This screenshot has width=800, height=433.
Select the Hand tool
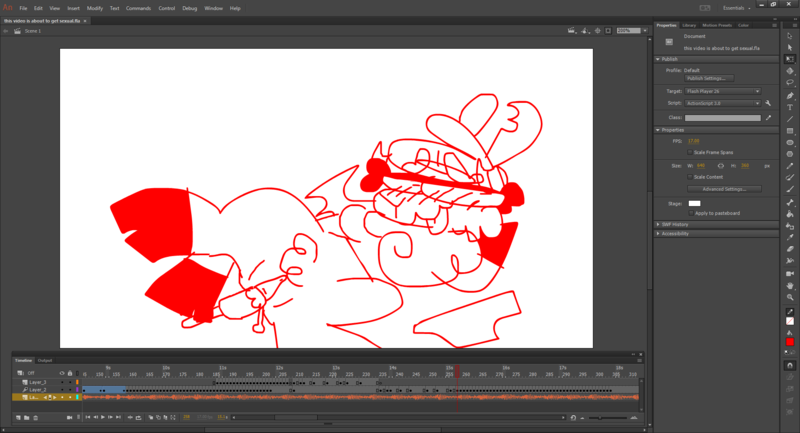[790, 285]
